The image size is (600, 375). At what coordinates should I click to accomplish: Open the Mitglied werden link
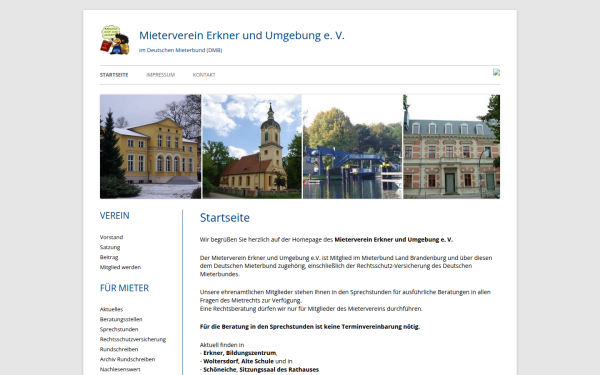[x=120, y=267]
